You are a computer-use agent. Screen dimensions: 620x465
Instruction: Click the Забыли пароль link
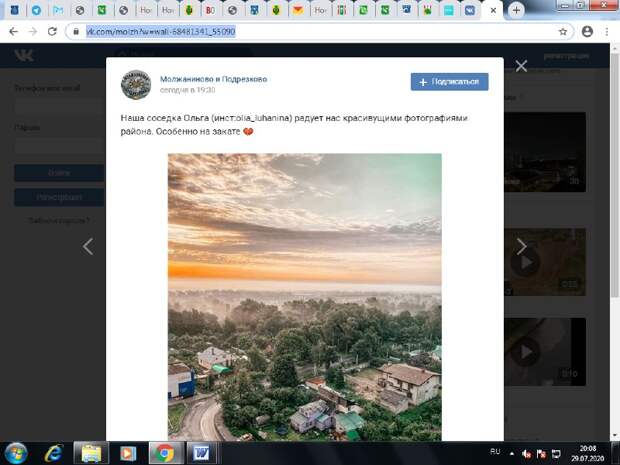[59, 220]
